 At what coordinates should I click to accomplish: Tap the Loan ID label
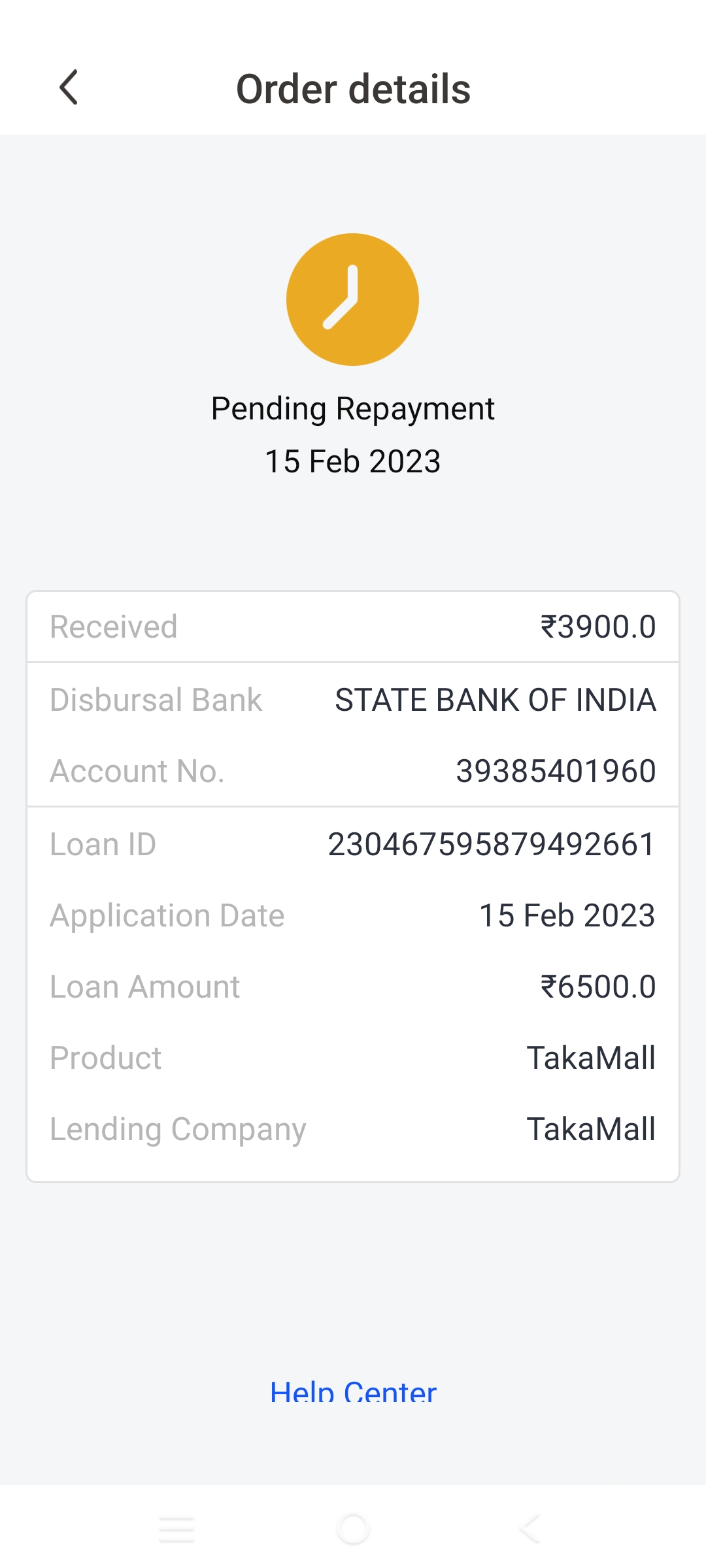(x=103, y=844)
